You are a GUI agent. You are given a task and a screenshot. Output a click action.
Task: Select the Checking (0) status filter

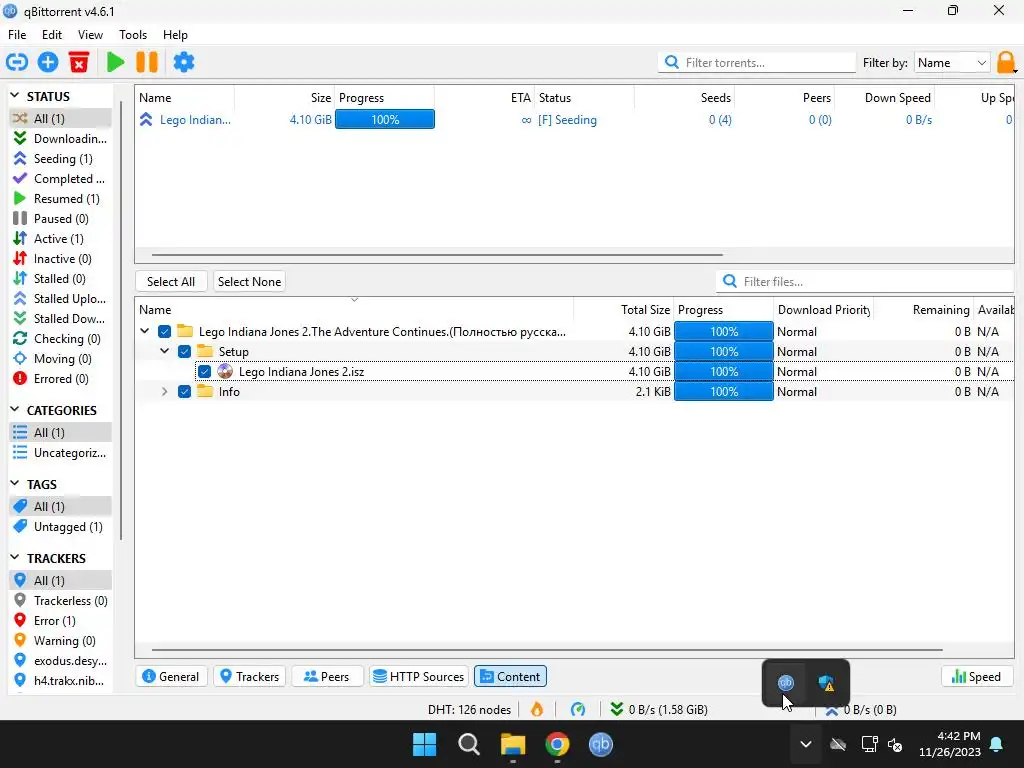tap(60, 338)
